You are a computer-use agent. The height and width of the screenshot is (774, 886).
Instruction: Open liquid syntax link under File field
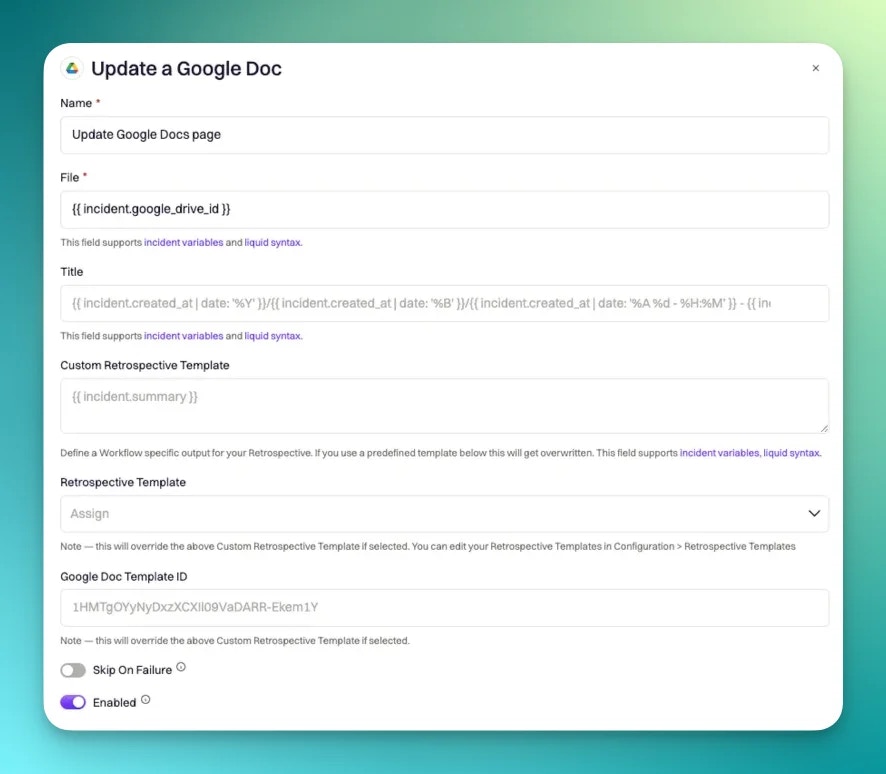[273, 242]
